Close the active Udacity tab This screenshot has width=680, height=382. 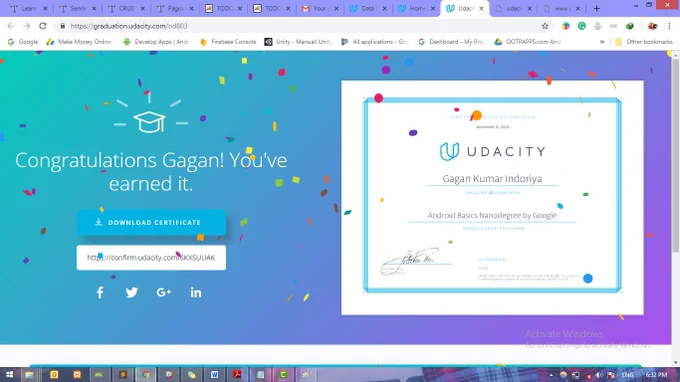tap(481, 8)
